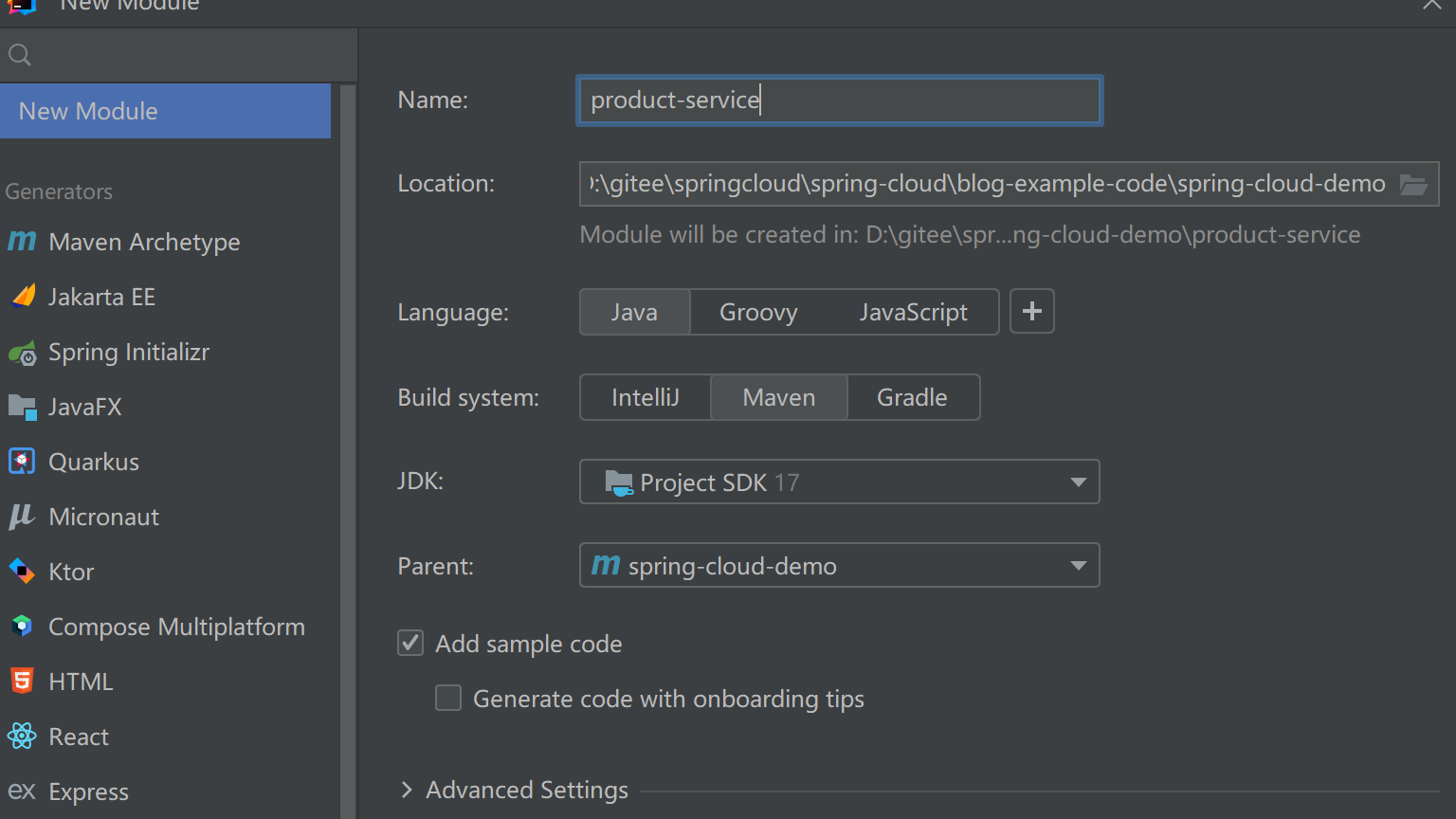Image resolution: width=1456 pixels, height=819 pixels.
Task: Select Ktor generator label
Action: click(71, 572)
